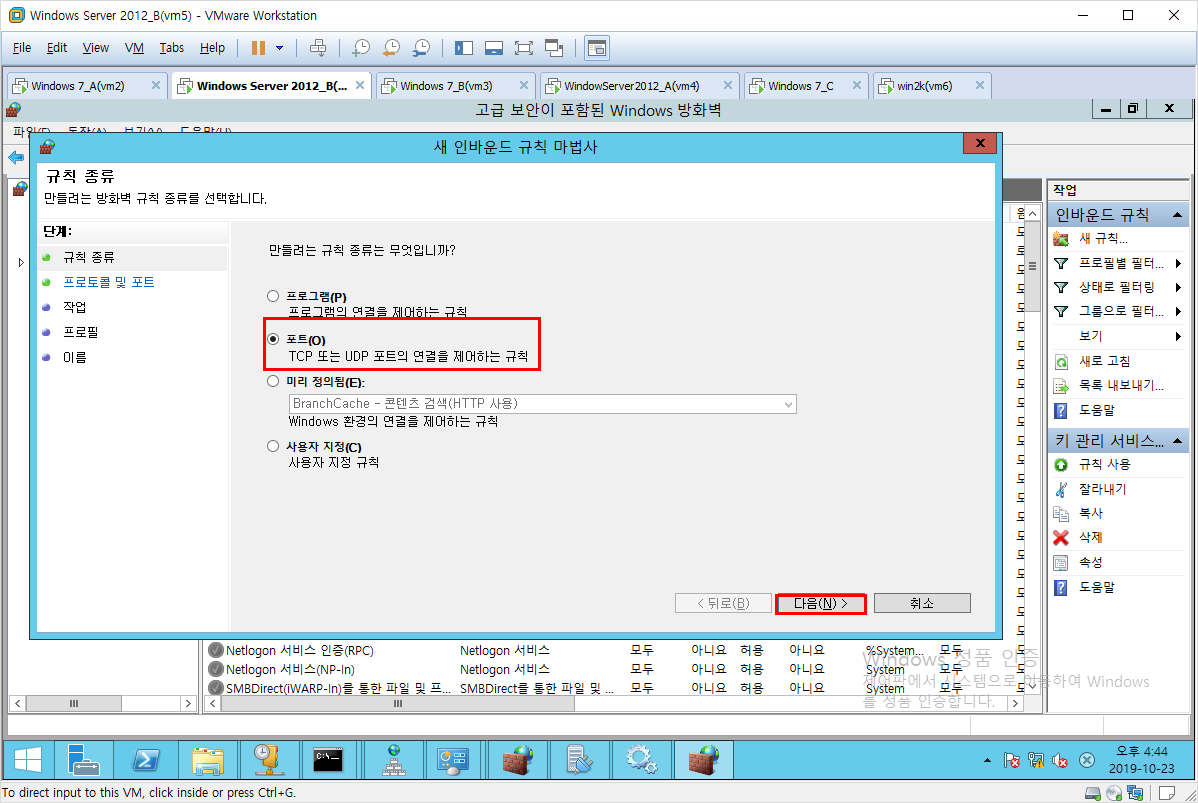The image size is (1198, 803).
Task: Open the File menu in VMware
Action: click(x=22, y=48)
